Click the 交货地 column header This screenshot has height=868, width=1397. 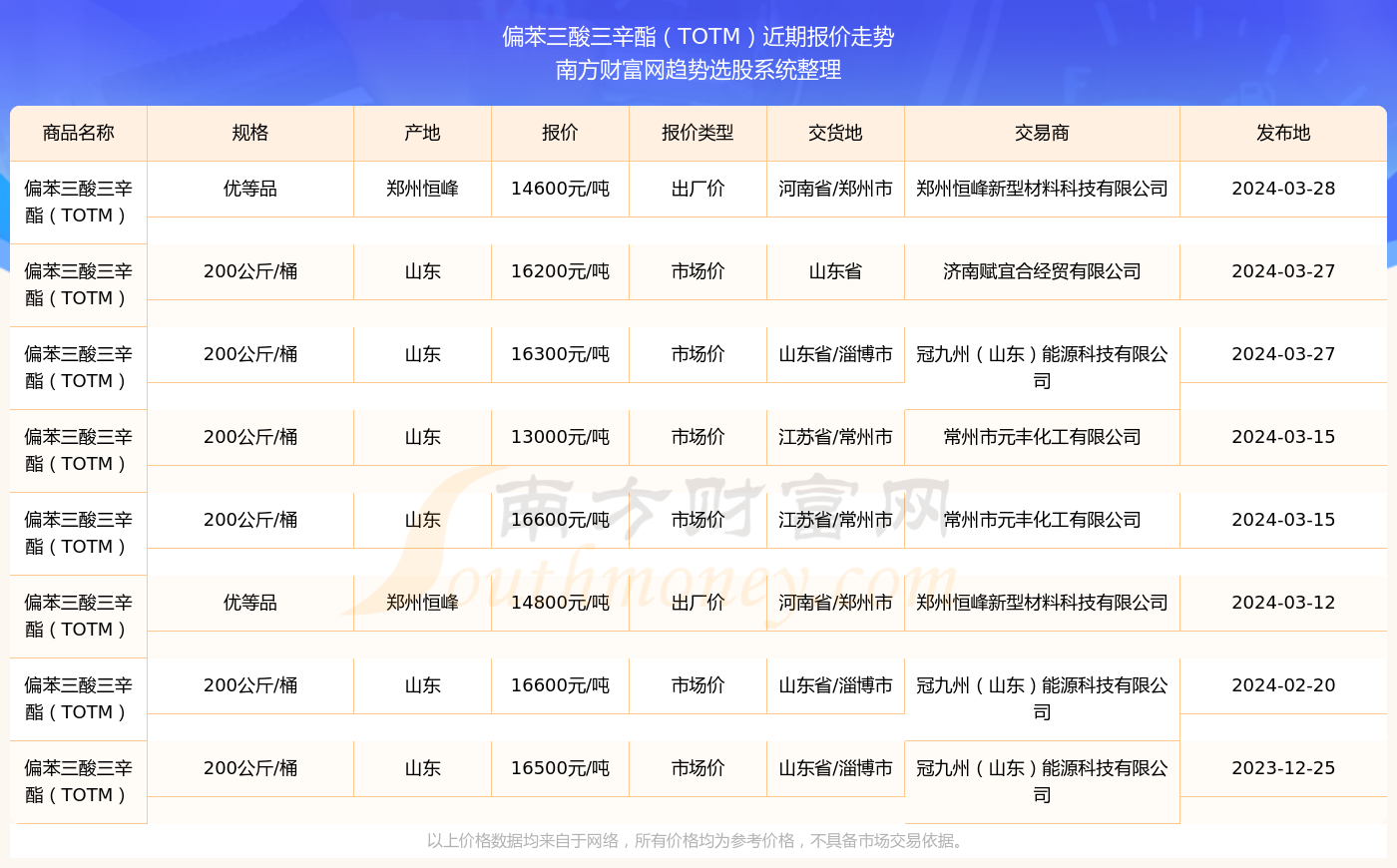click(x=835, y=134)
